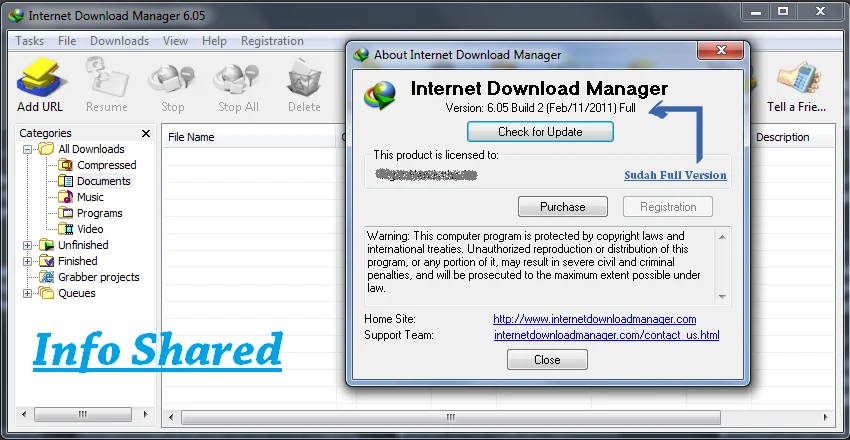Click the Stop All toolbar icon
The image size is (850, 440).
(x=237, y=80)
